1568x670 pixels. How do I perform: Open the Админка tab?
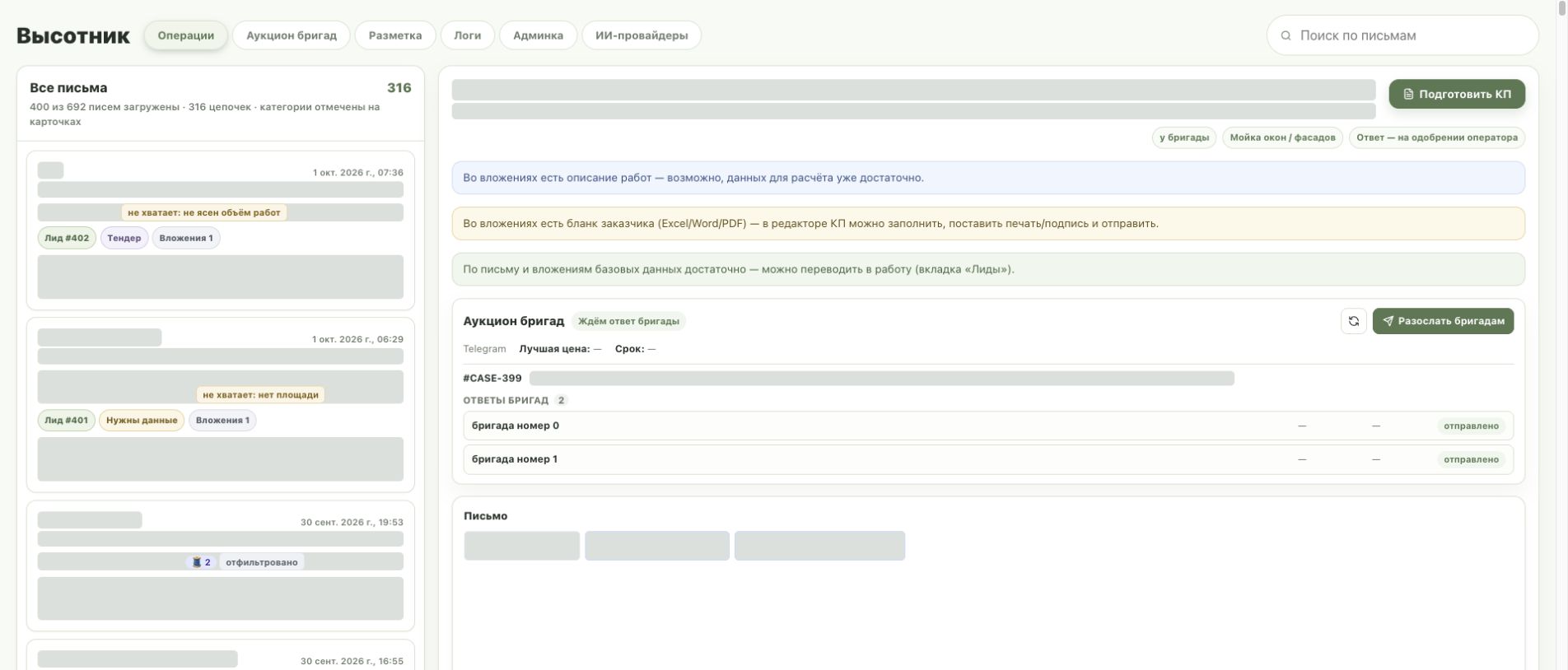pyautogui.click(x=538, y=35)
